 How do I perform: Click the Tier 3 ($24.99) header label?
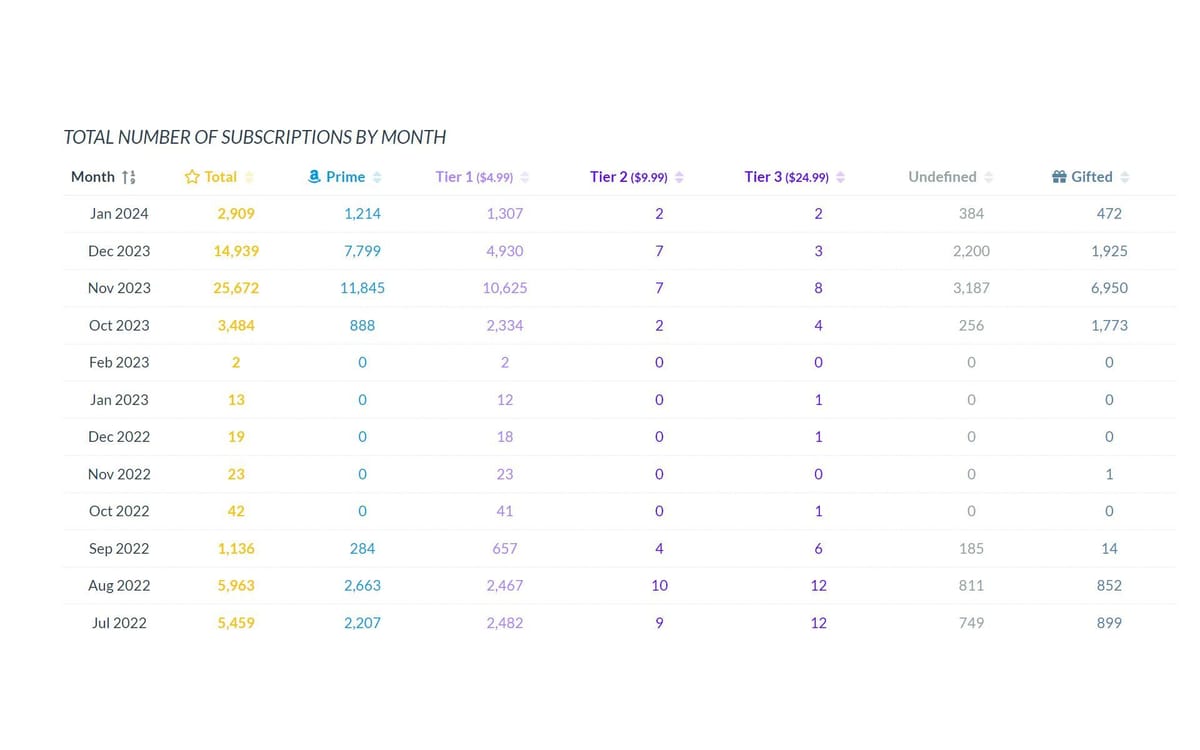(x=786, y=177)
